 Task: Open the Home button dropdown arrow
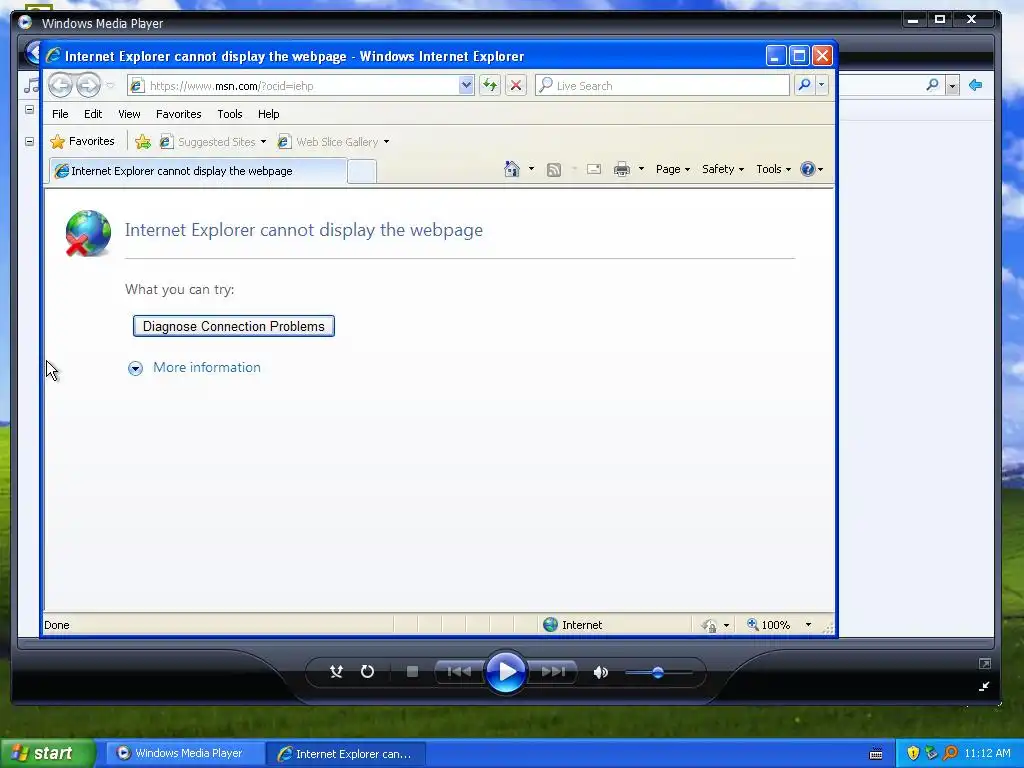531,169
